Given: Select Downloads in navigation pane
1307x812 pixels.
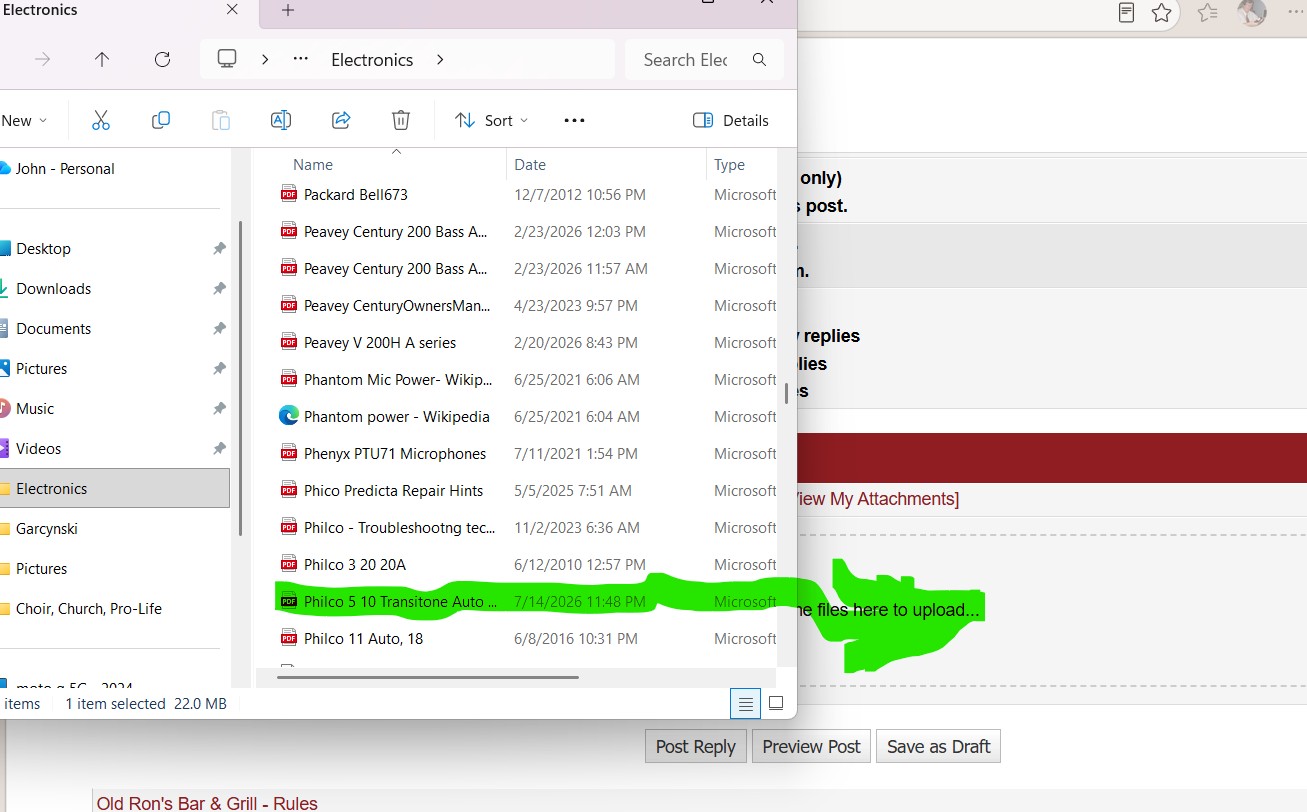Looking at the screenshot, I should [x=53, y=288].
